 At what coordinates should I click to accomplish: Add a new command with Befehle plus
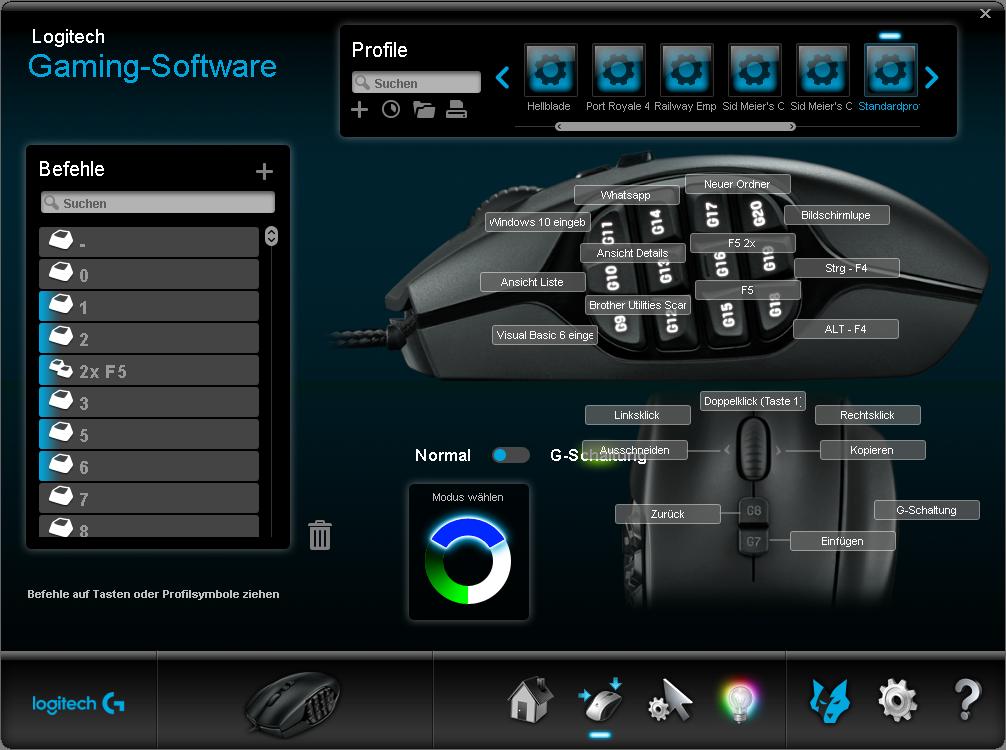(264, 171)
